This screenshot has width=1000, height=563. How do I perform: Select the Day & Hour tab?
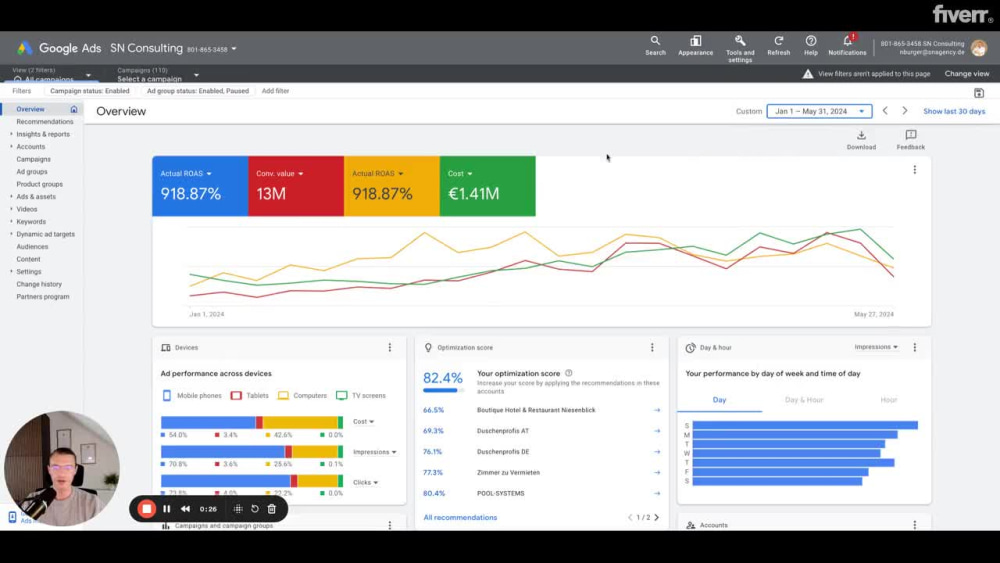tap(804, 400)
